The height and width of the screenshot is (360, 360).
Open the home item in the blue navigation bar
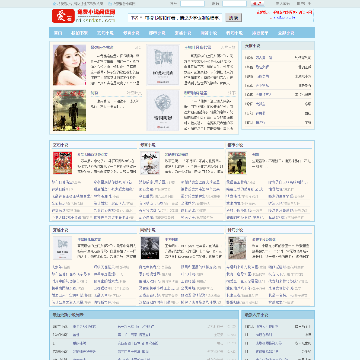point(58,33)
